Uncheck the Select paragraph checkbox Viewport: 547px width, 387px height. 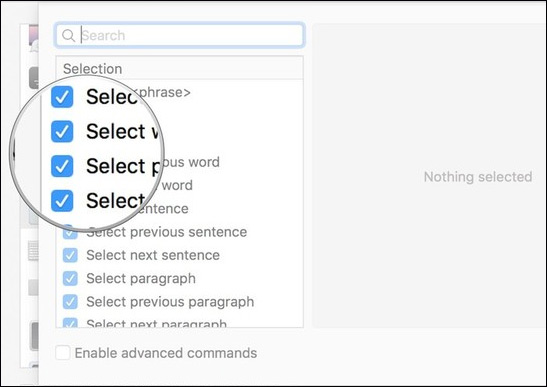[x=70, y=278]
